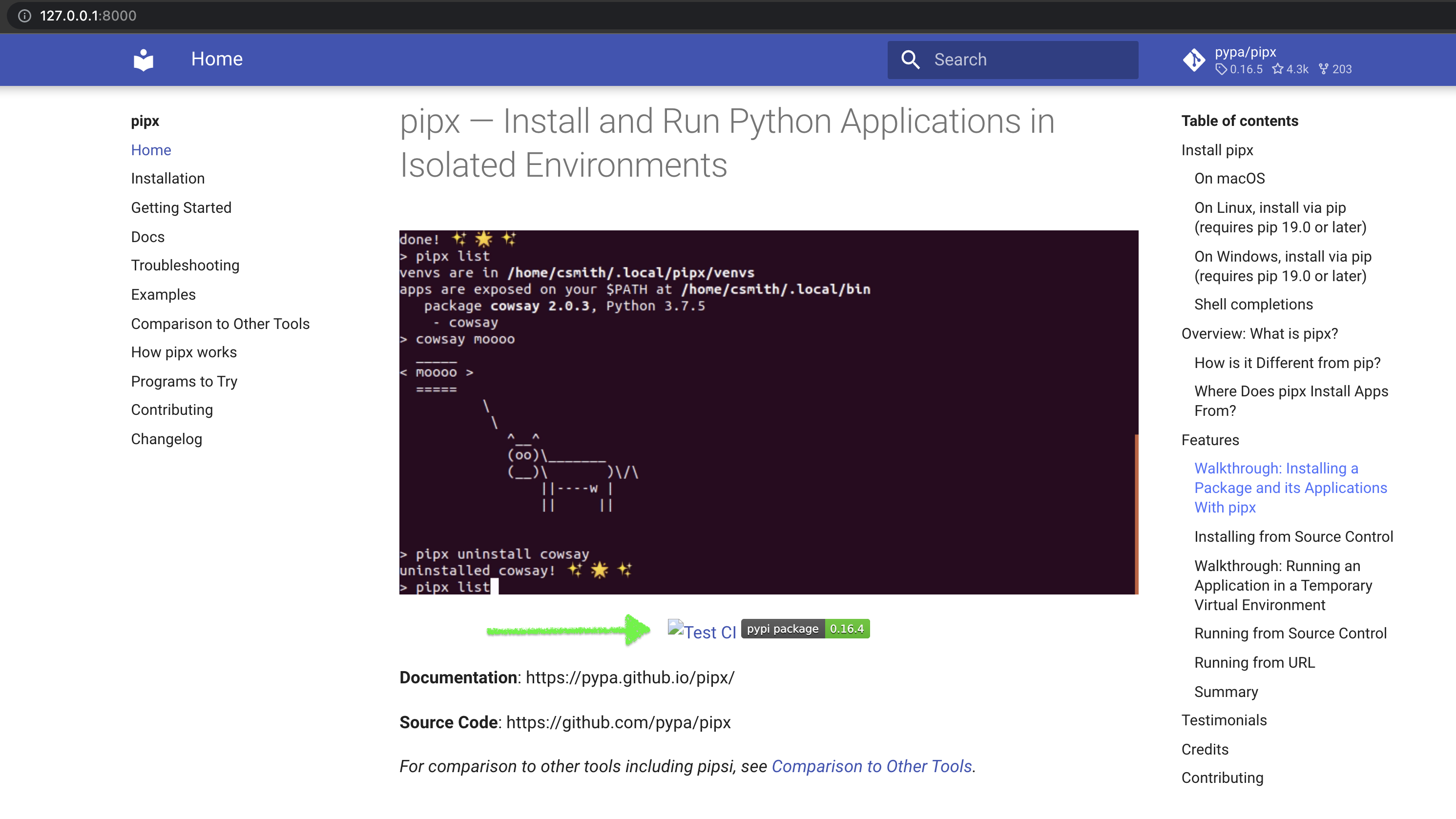This screenshot has width=1456, height=819.
Task: Click the site info icon in address bar
Action: (x=25, y=15)
